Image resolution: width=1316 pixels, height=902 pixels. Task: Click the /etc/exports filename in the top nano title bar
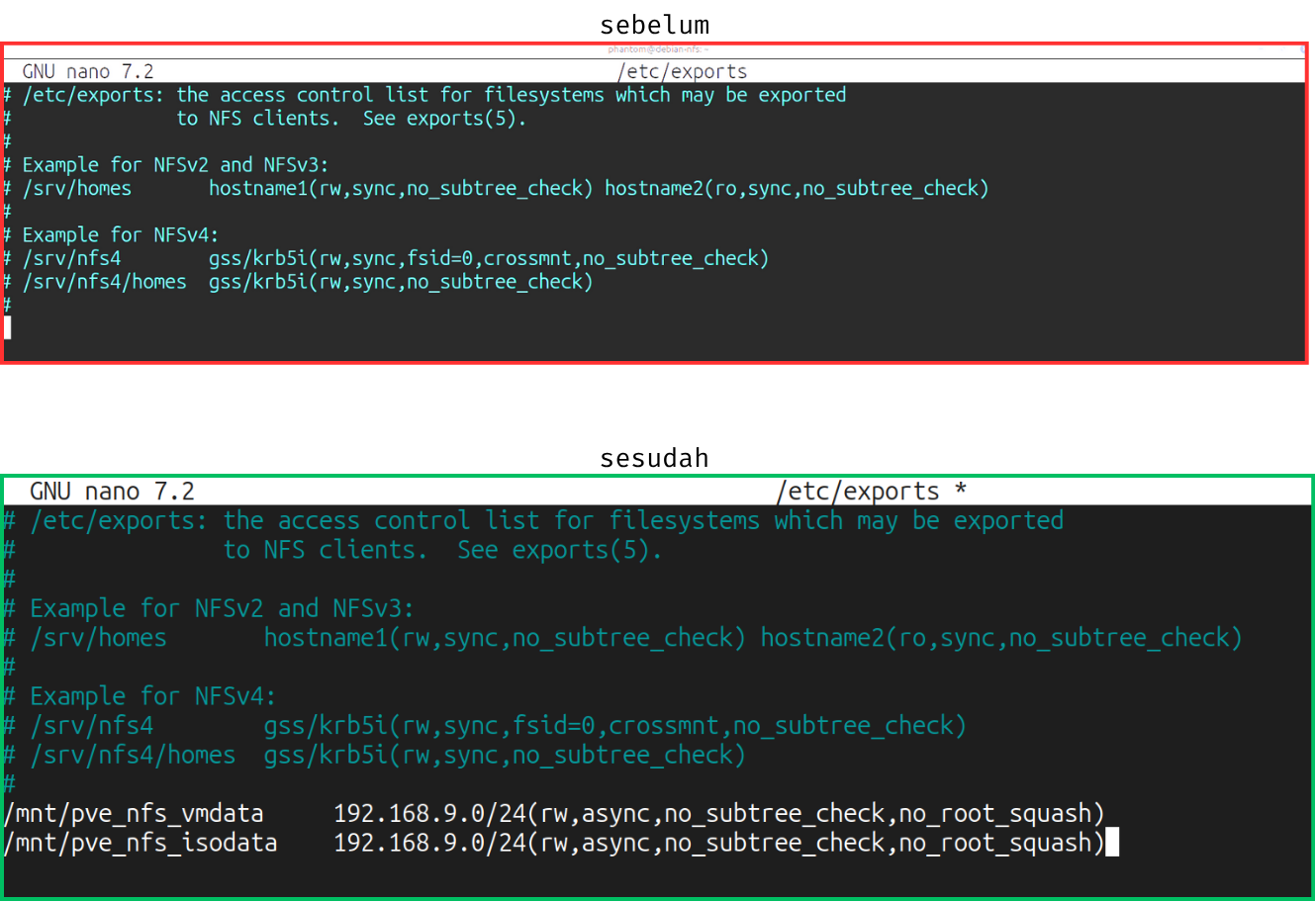[682, 71]
